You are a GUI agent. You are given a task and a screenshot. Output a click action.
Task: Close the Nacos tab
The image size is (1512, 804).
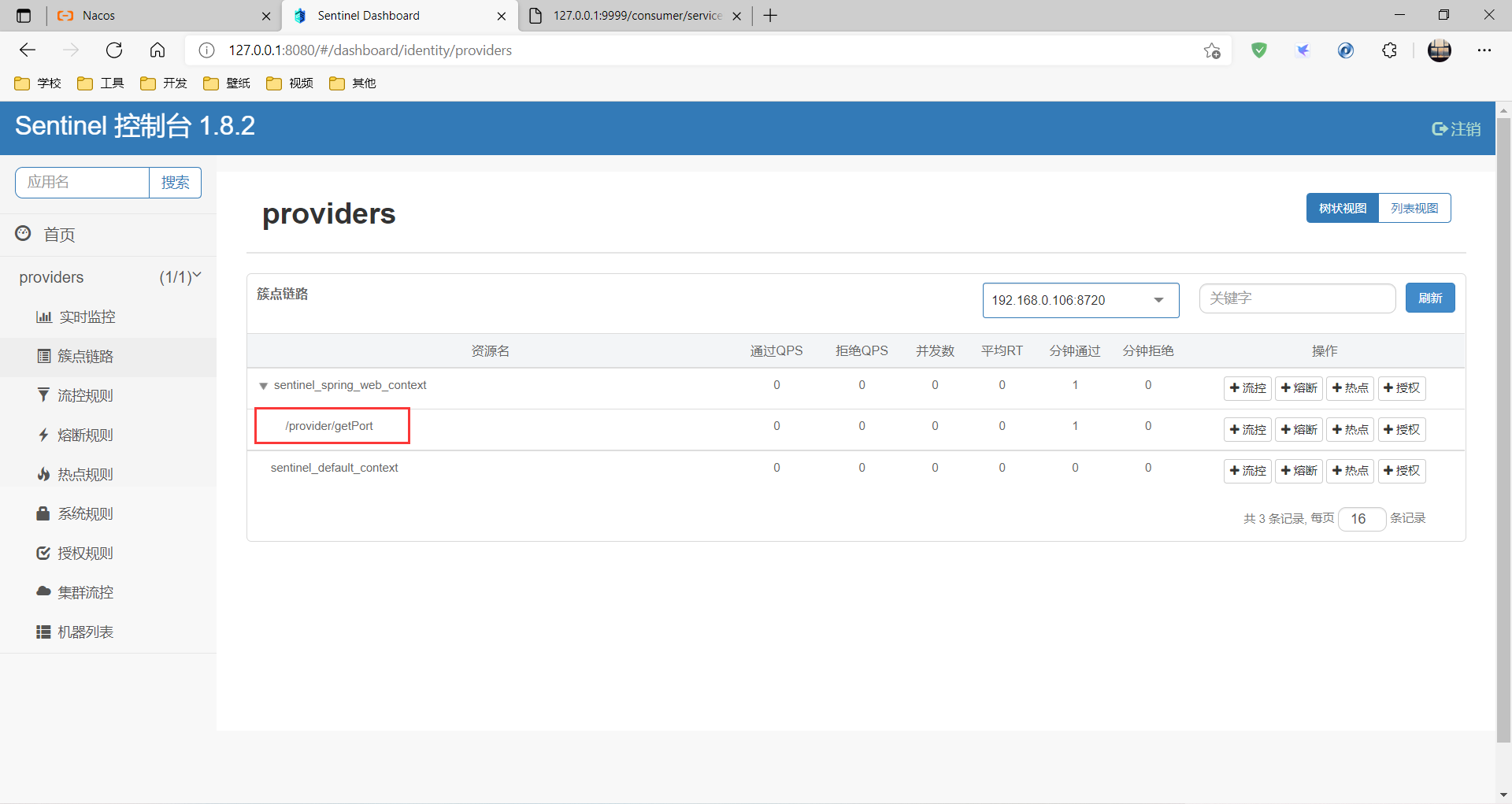(266, 16)
